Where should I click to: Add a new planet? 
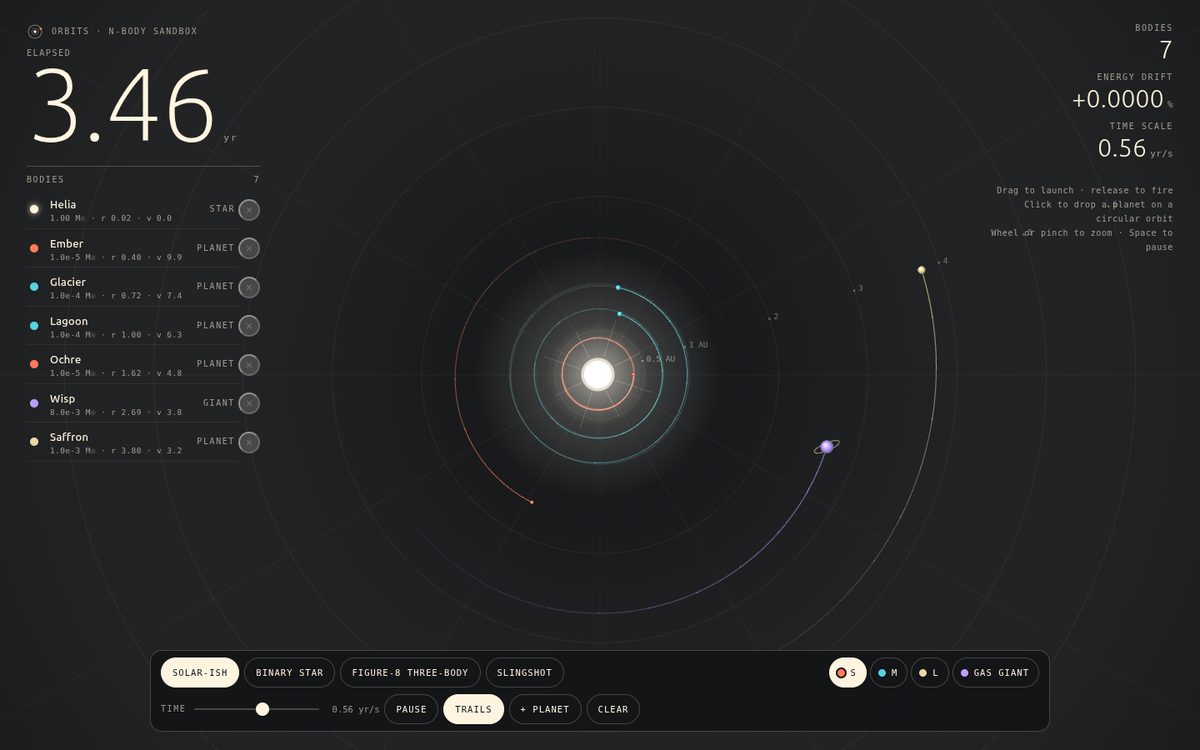point(545,709)
